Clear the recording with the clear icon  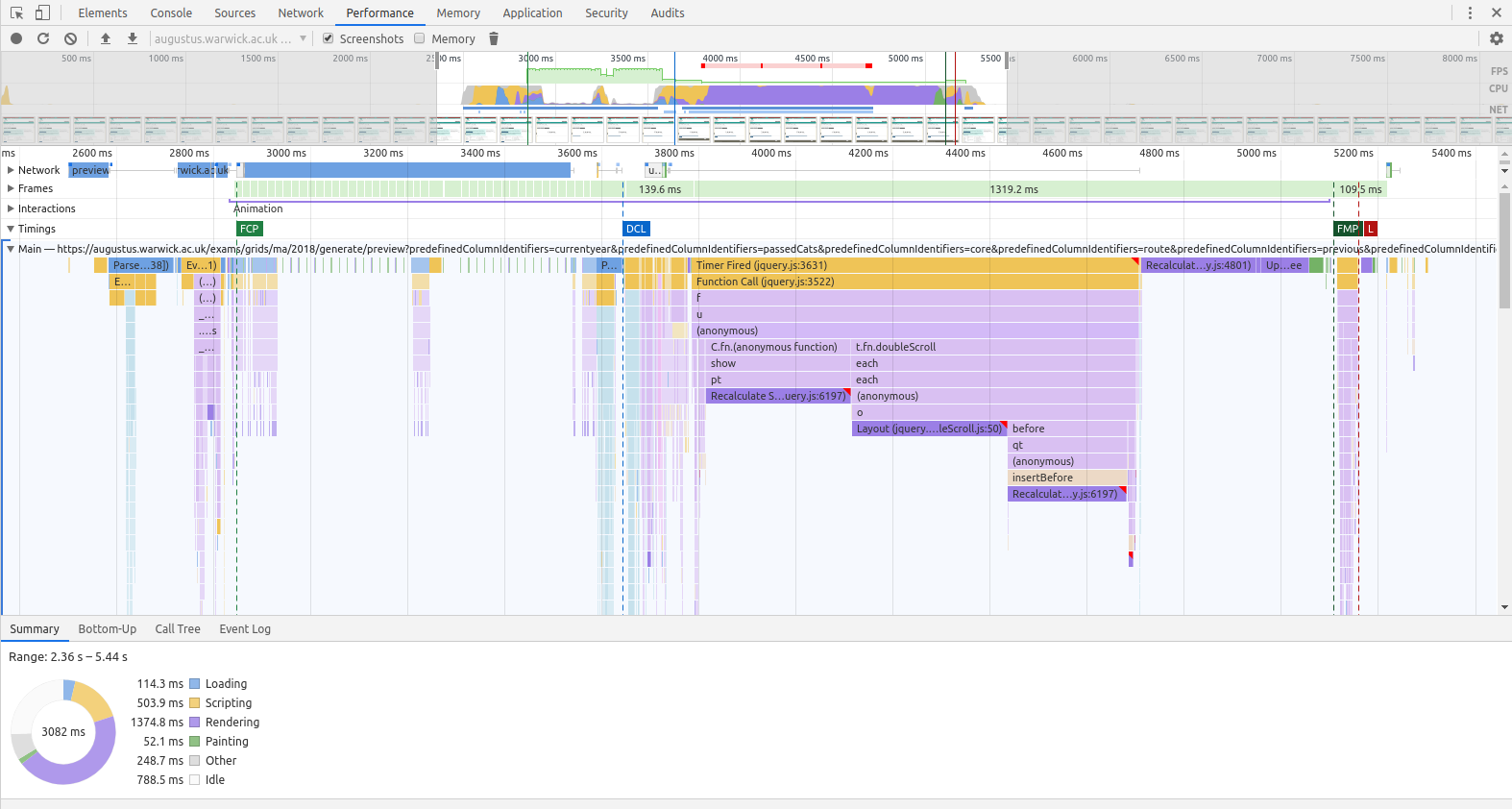70,38
